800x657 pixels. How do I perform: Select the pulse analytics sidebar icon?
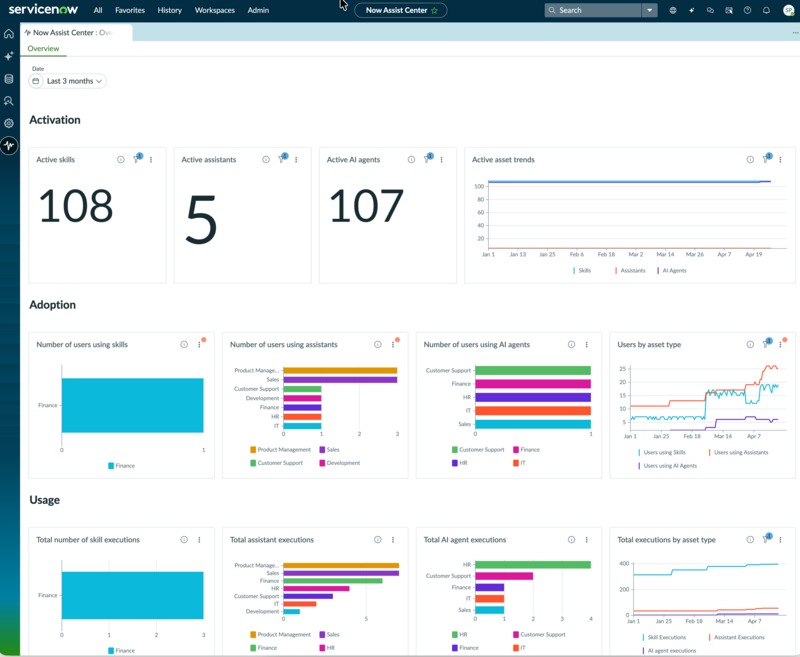(x=9, y=145)
